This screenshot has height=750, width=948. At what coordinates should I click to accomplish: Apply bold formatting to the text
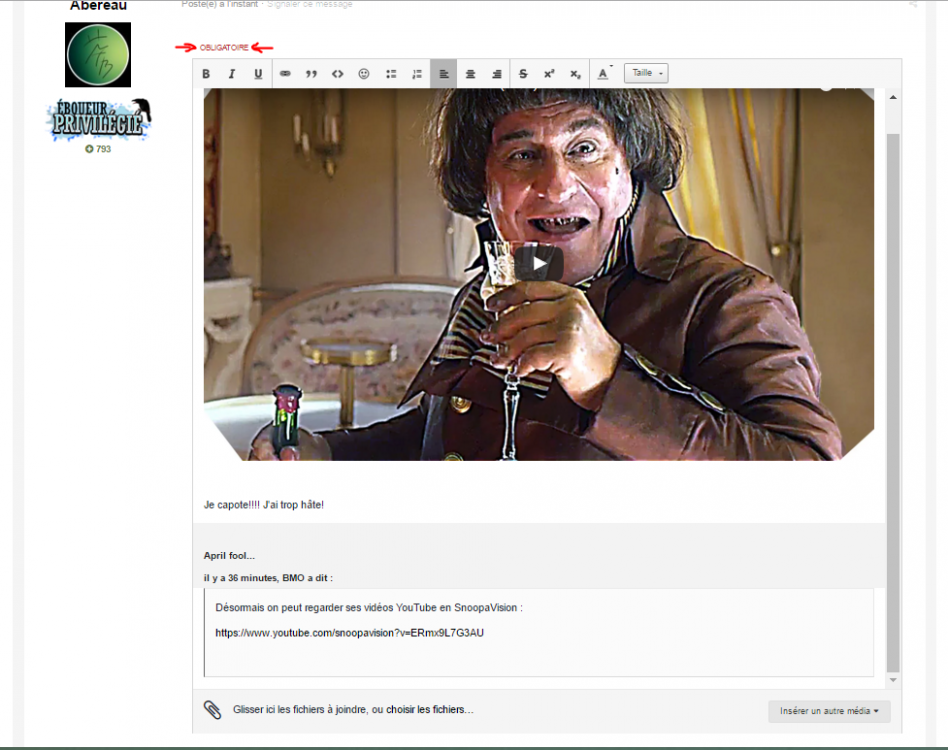pyautogui.click(x=206, y=73)
